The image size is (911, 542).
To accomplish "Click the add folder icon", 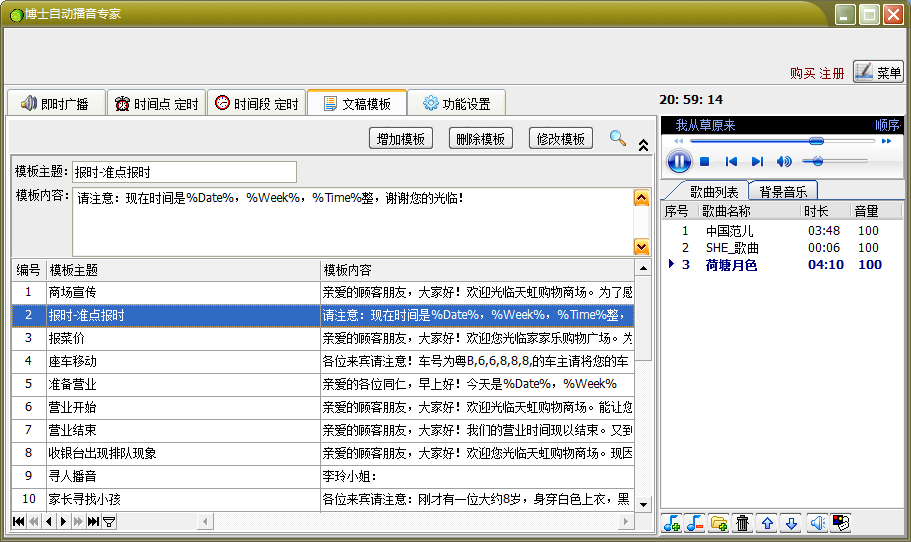I will [718, 523].
